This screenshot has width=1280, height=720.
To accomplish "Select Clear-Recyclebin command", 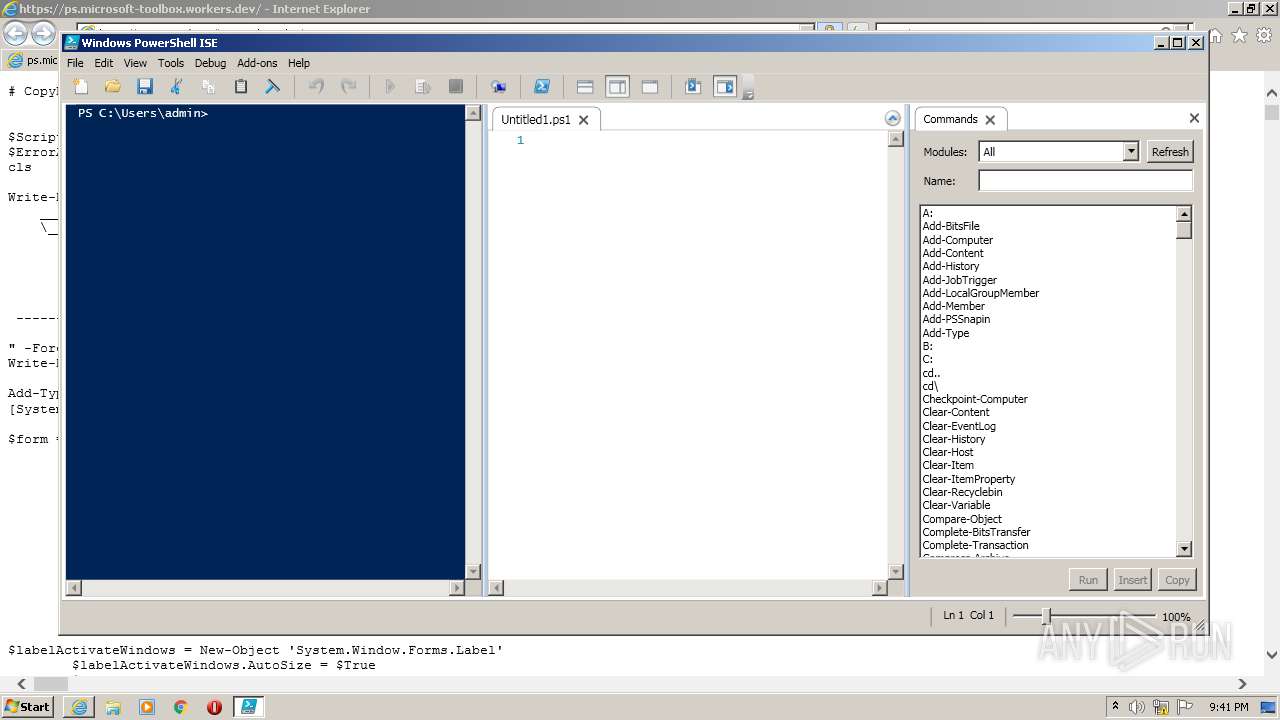I will pyautogui.click(x=962, y=492).
